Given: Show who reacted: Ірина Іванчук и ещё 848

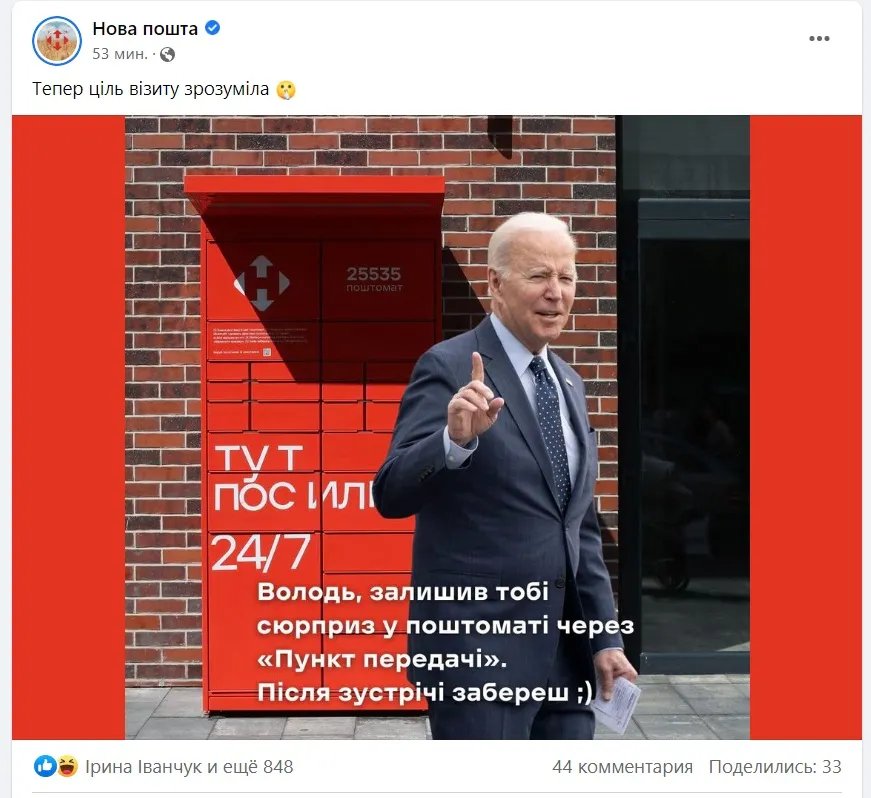Looking at the screenshot, I should click(x=189, y=766).
